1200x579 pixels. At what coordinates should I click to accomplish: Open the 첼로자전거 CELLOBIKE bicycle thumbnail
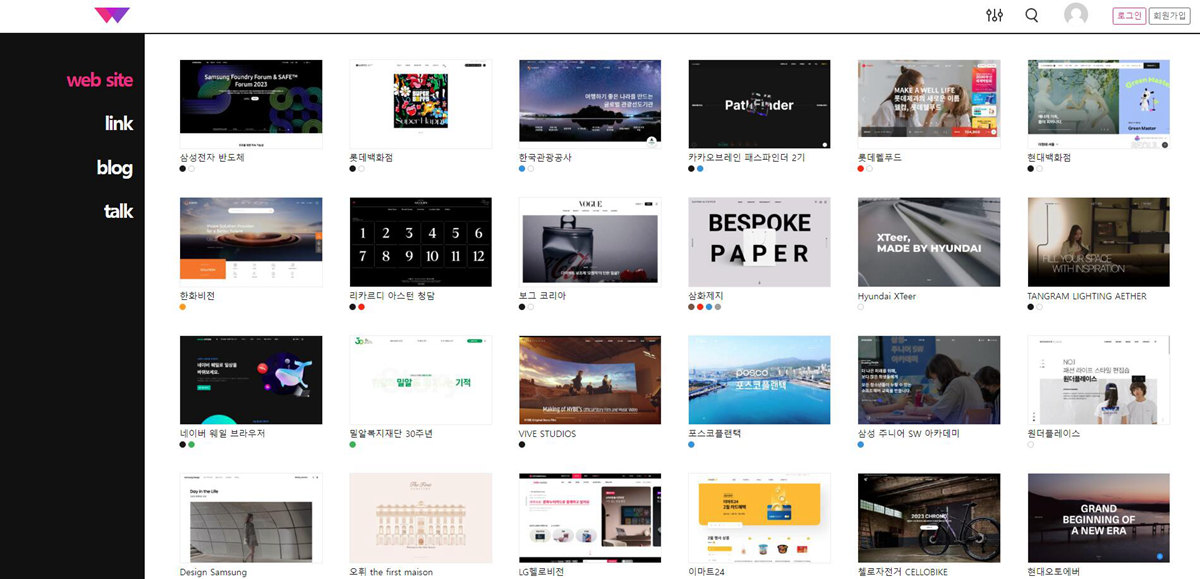click(x=929, y=518)
